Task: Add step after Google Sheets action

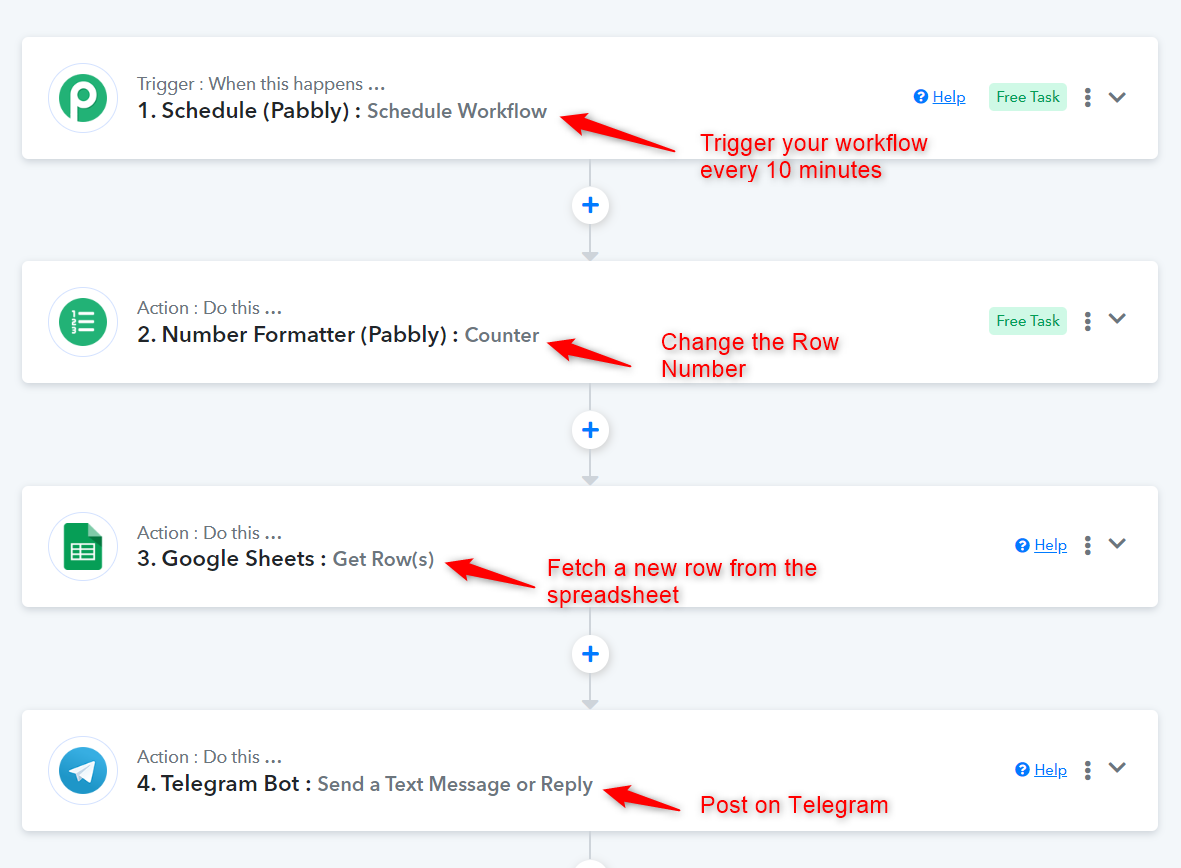Action: pos(590,654)
